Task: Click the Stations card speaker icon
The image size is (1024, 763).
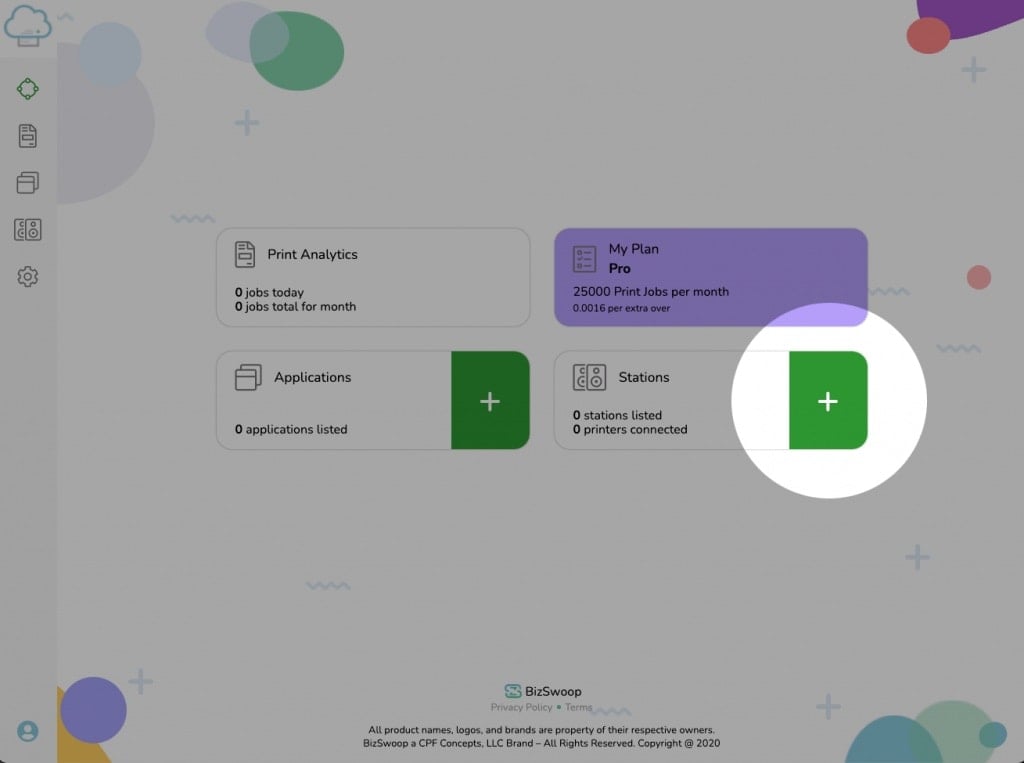Action: [x=590, y=378]
